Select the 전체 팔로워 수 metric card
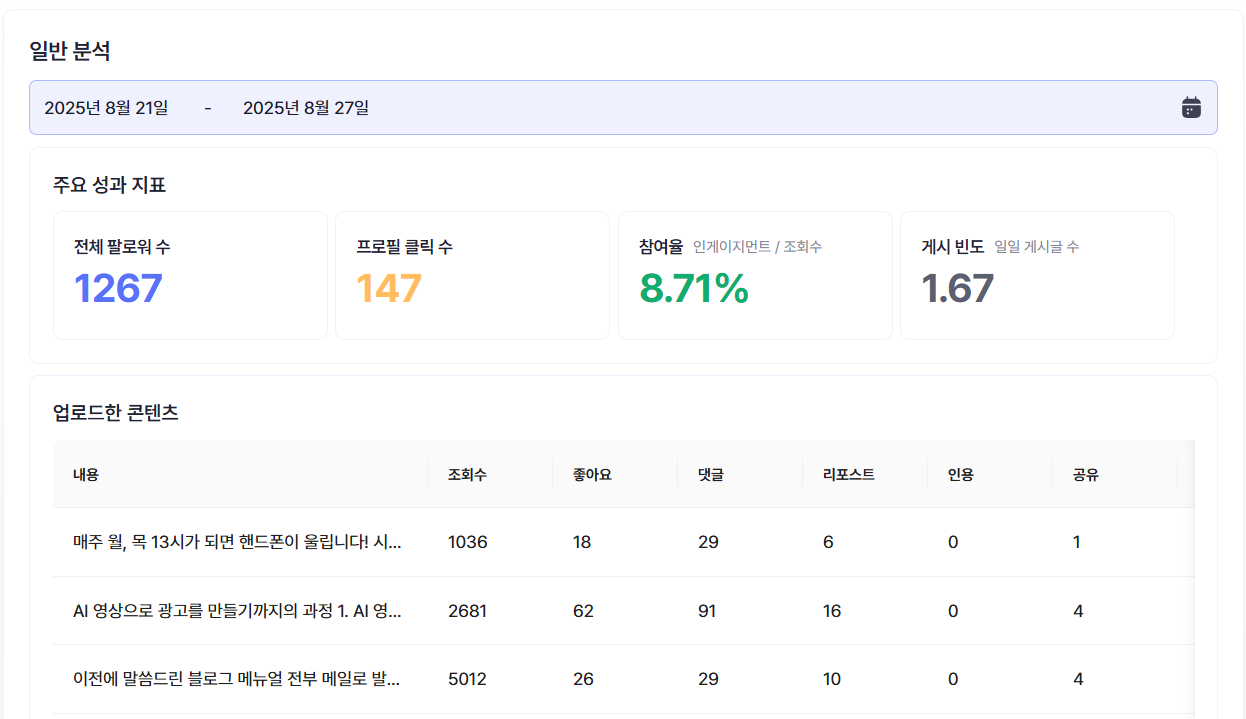Image resolution: width=1246 pixels, height=719 pixels. [x=190, y=274]
